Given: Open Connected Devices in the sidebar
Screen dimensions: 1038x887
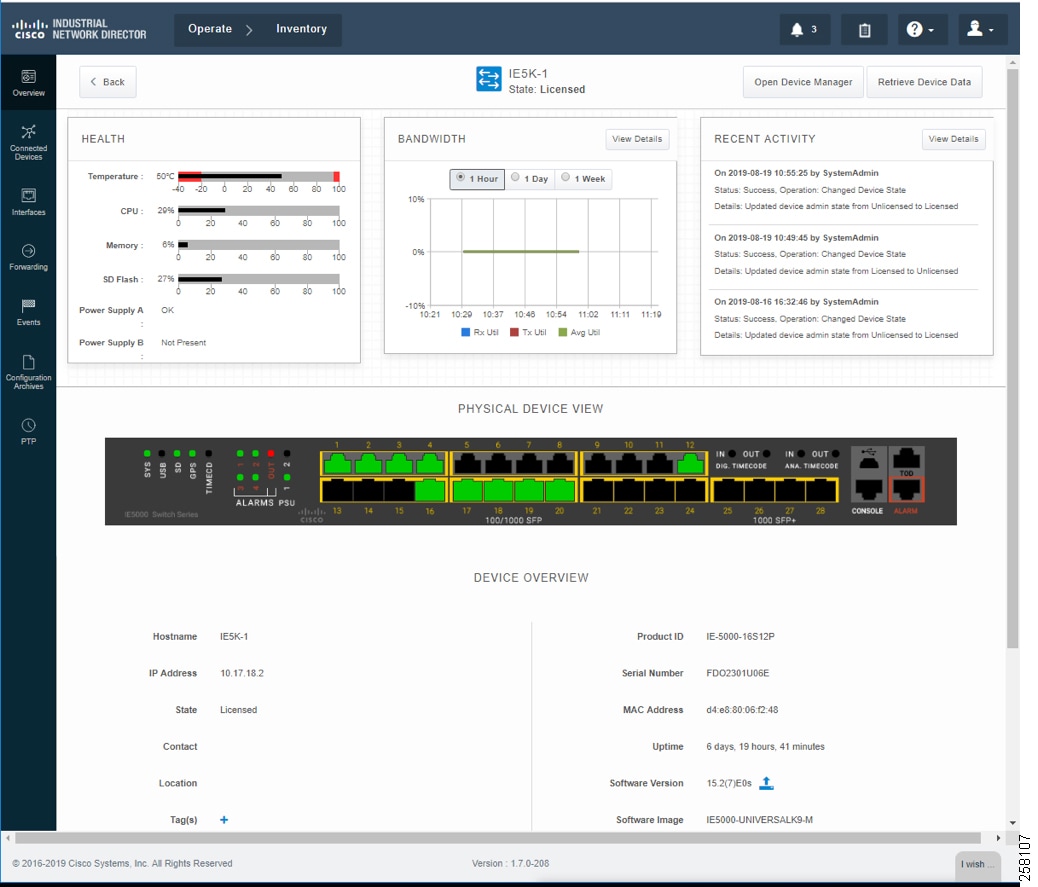Looking at the screenshot, I should (28, 142).
